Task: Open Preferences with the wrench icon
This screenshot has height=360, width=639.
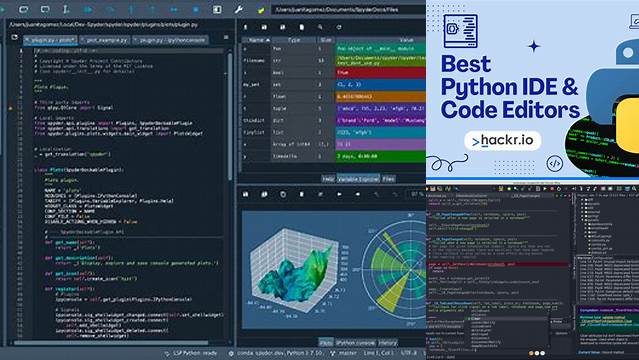Action: (x=238, y=9)
